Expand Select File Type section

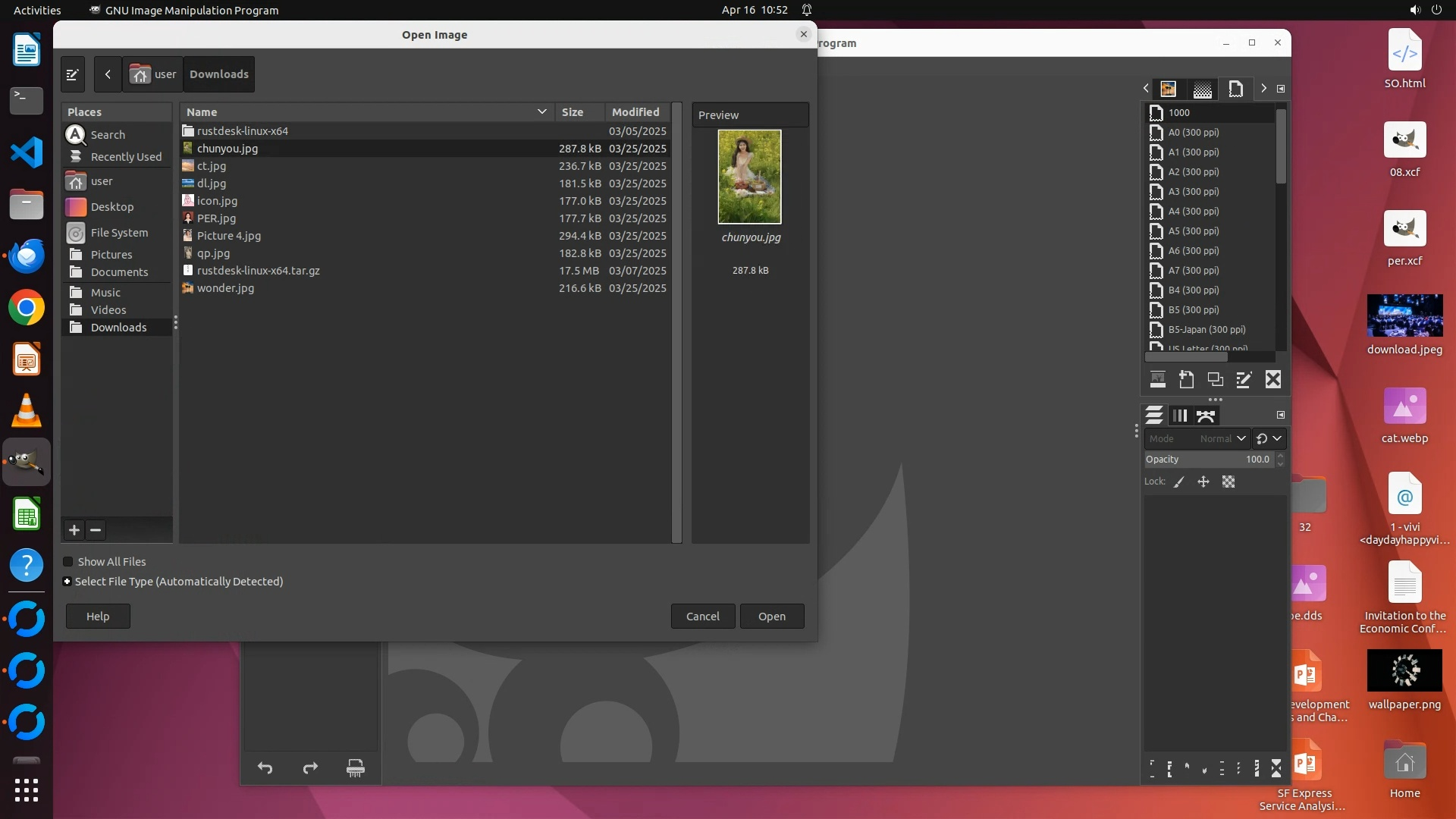coord(67,582)
